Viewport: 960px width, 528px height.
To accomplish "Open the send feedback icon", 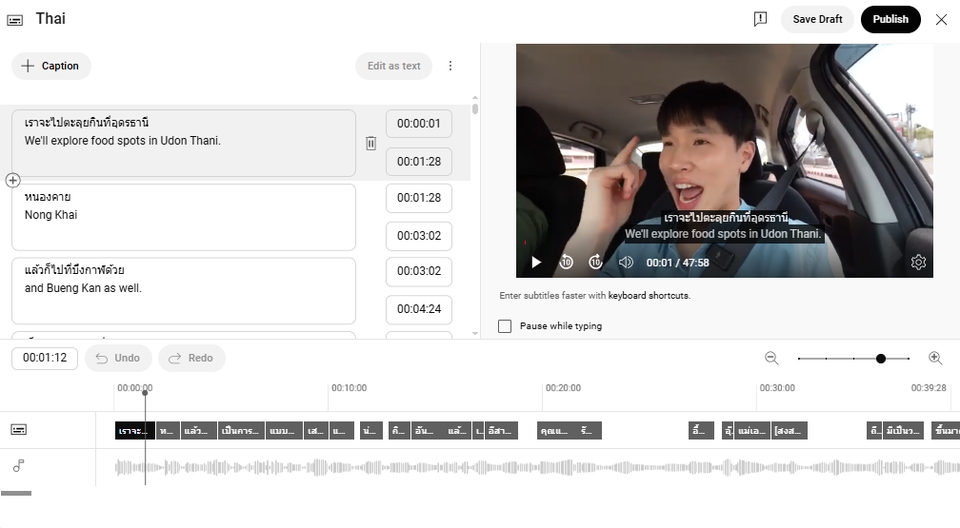I will (x=760, y=19).
